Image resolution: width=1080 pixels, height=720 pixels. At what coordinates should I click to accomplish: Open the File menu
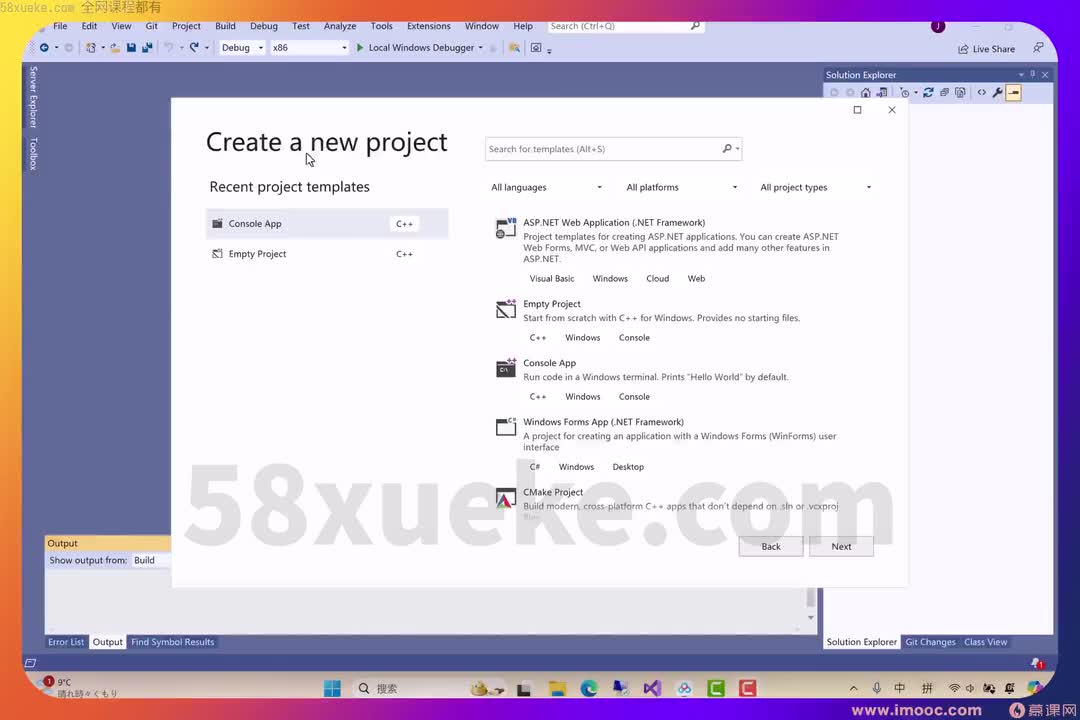[x=60, y=26]
